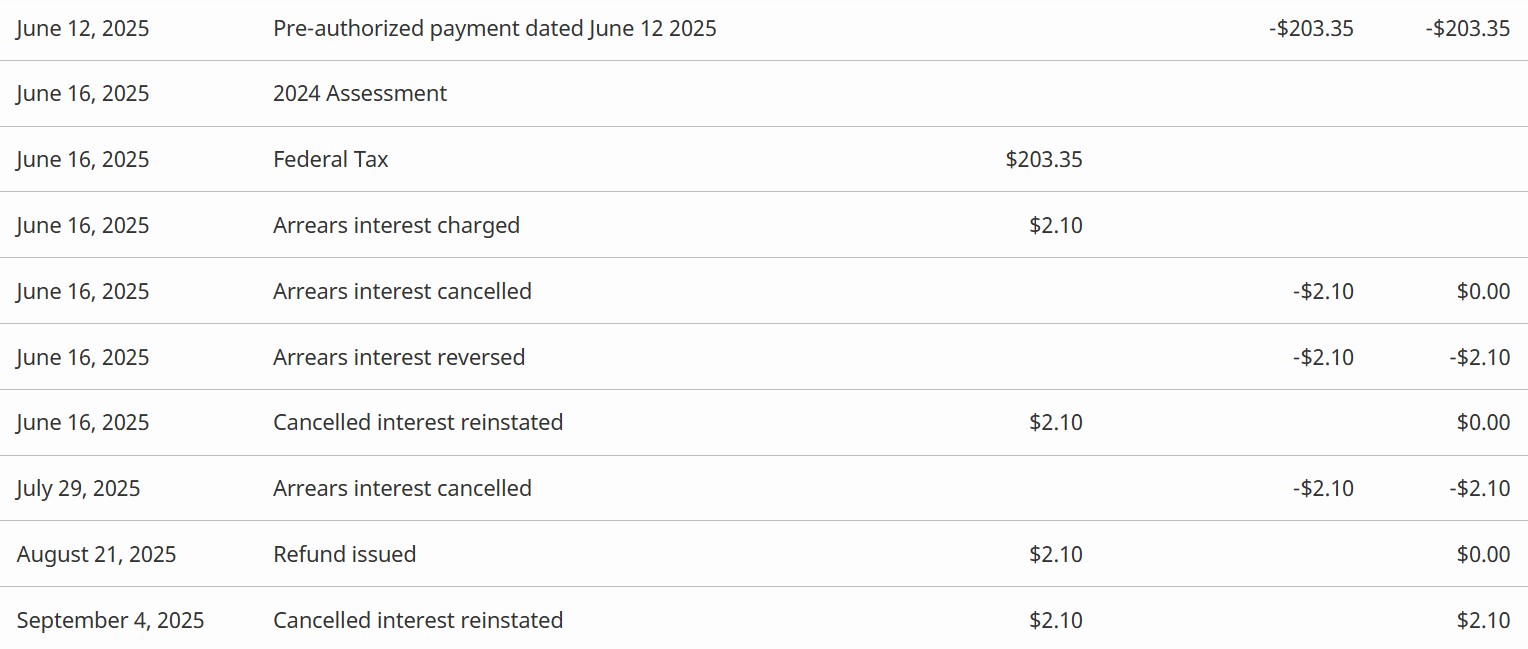The height and width of the screenshot is (649, 1528).
Task: Click the $203.35 Federal Tax amount
Action: (x=1044, y=160)
